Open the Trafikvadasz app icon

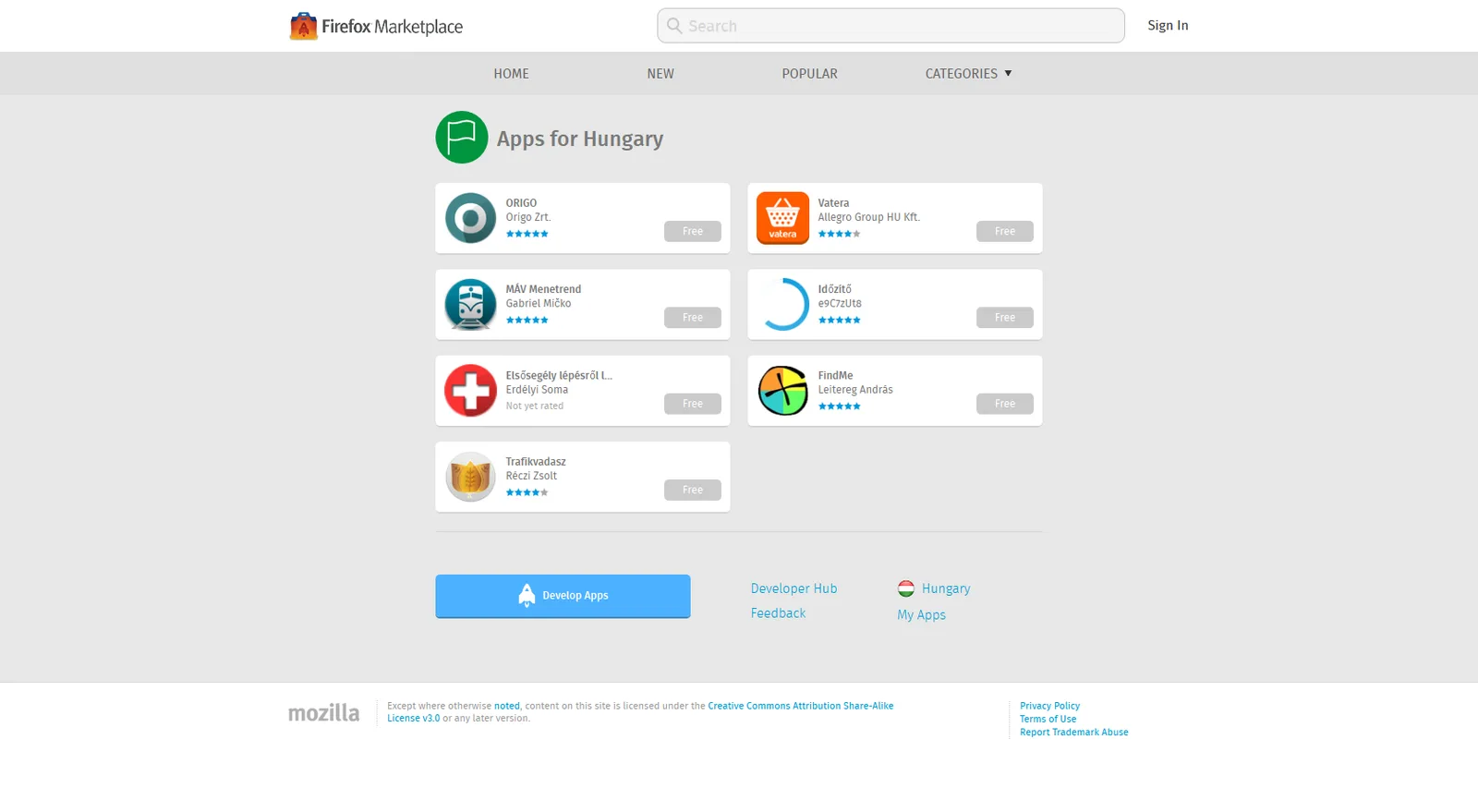tap(470, 477)
